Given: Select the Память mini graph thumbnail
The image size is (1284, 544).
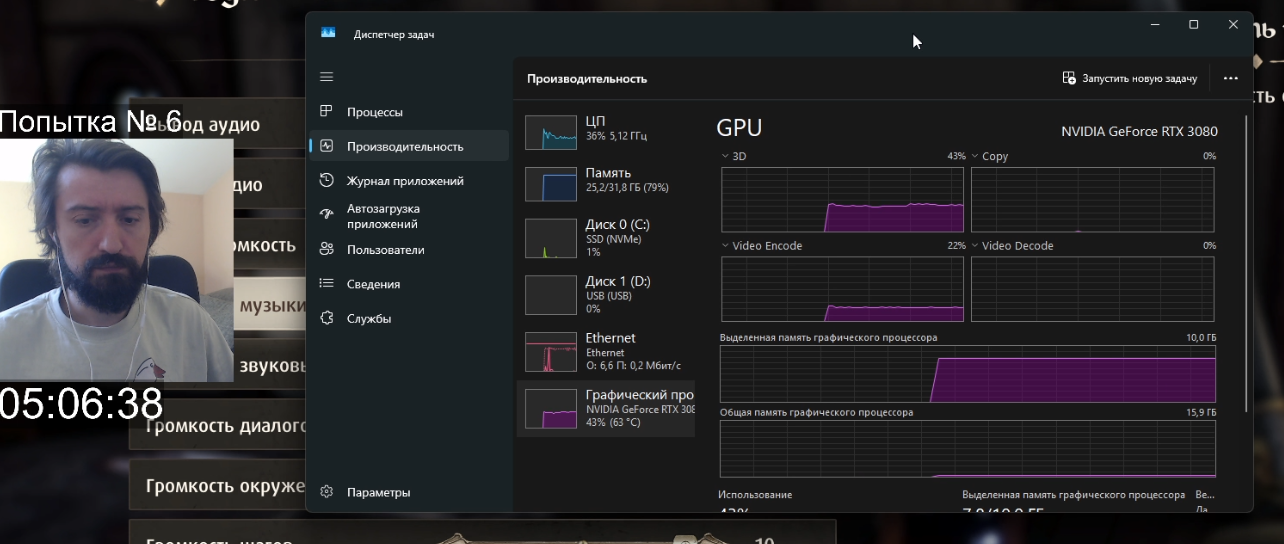Looking at the screenshot, I should (x=551, y=184).
